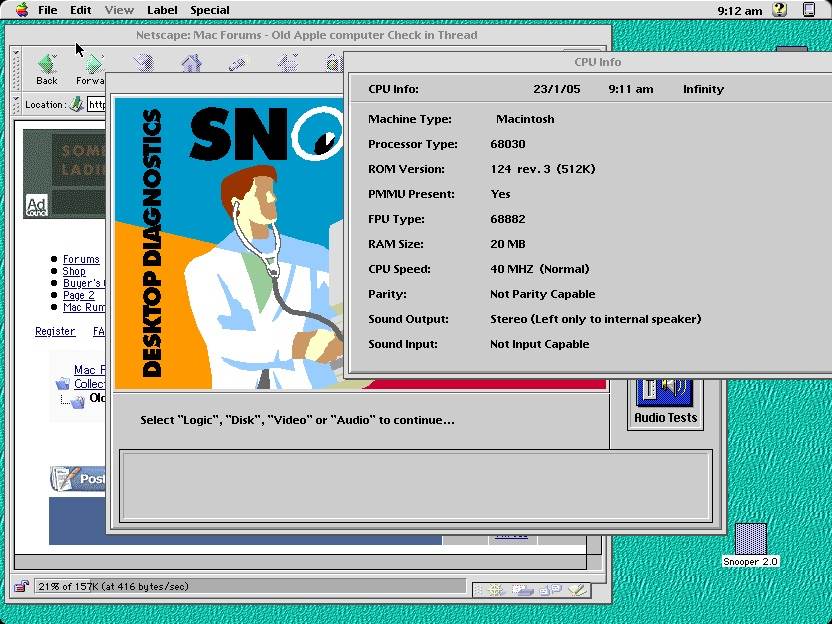Click the Snooper empty results text box
Screen dimensions: 832x624
[x=416, y=486]
